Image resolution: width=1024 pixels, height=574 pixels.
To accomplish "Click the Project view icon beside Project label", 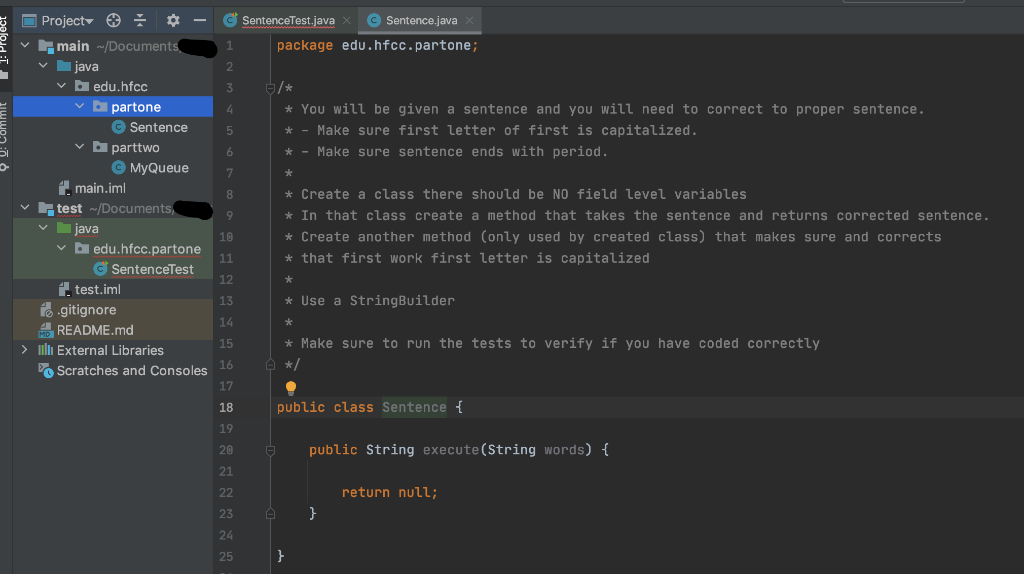I will click(x=29, y=21).
